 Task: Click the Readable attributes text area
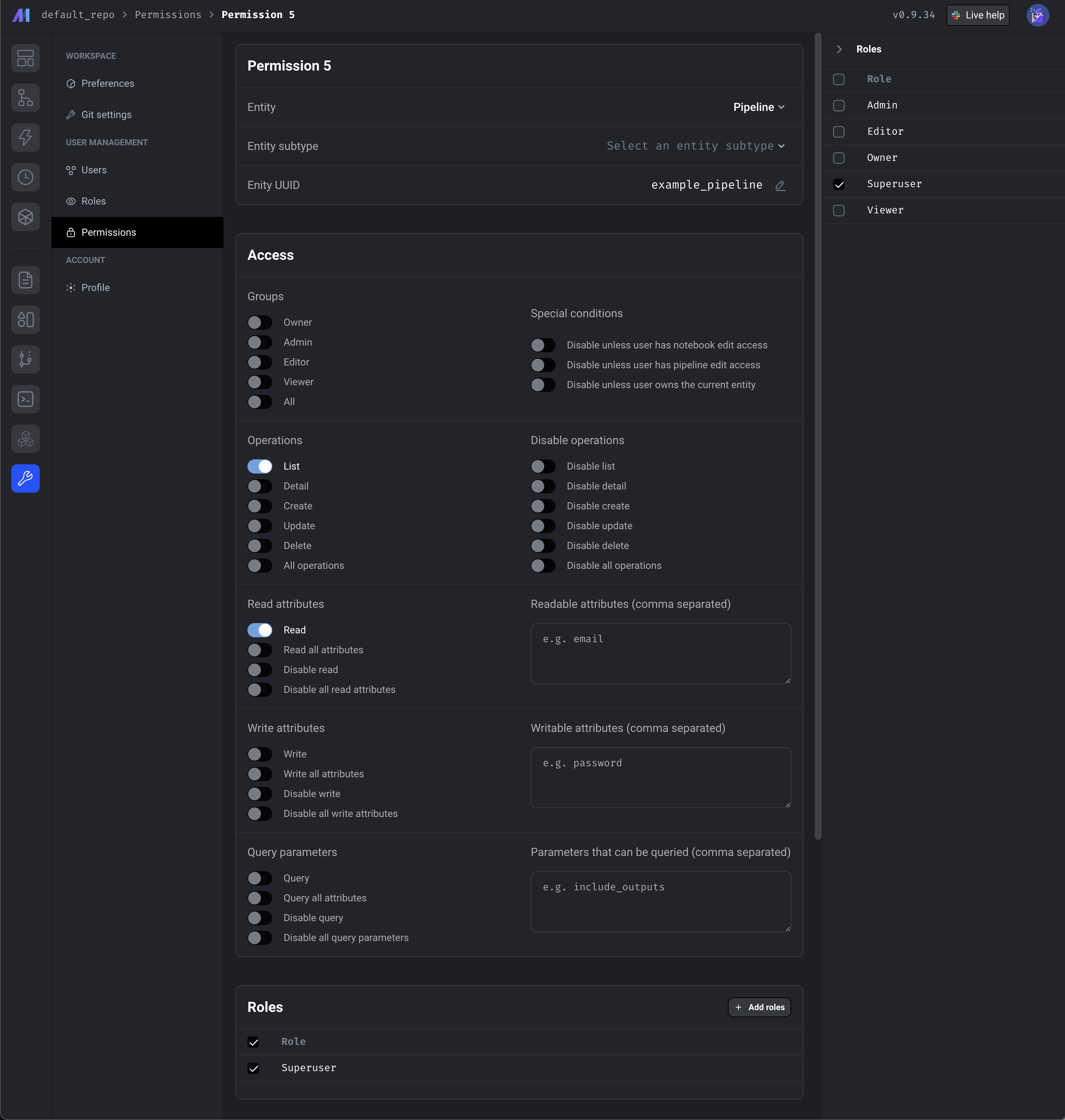(661, 653)
